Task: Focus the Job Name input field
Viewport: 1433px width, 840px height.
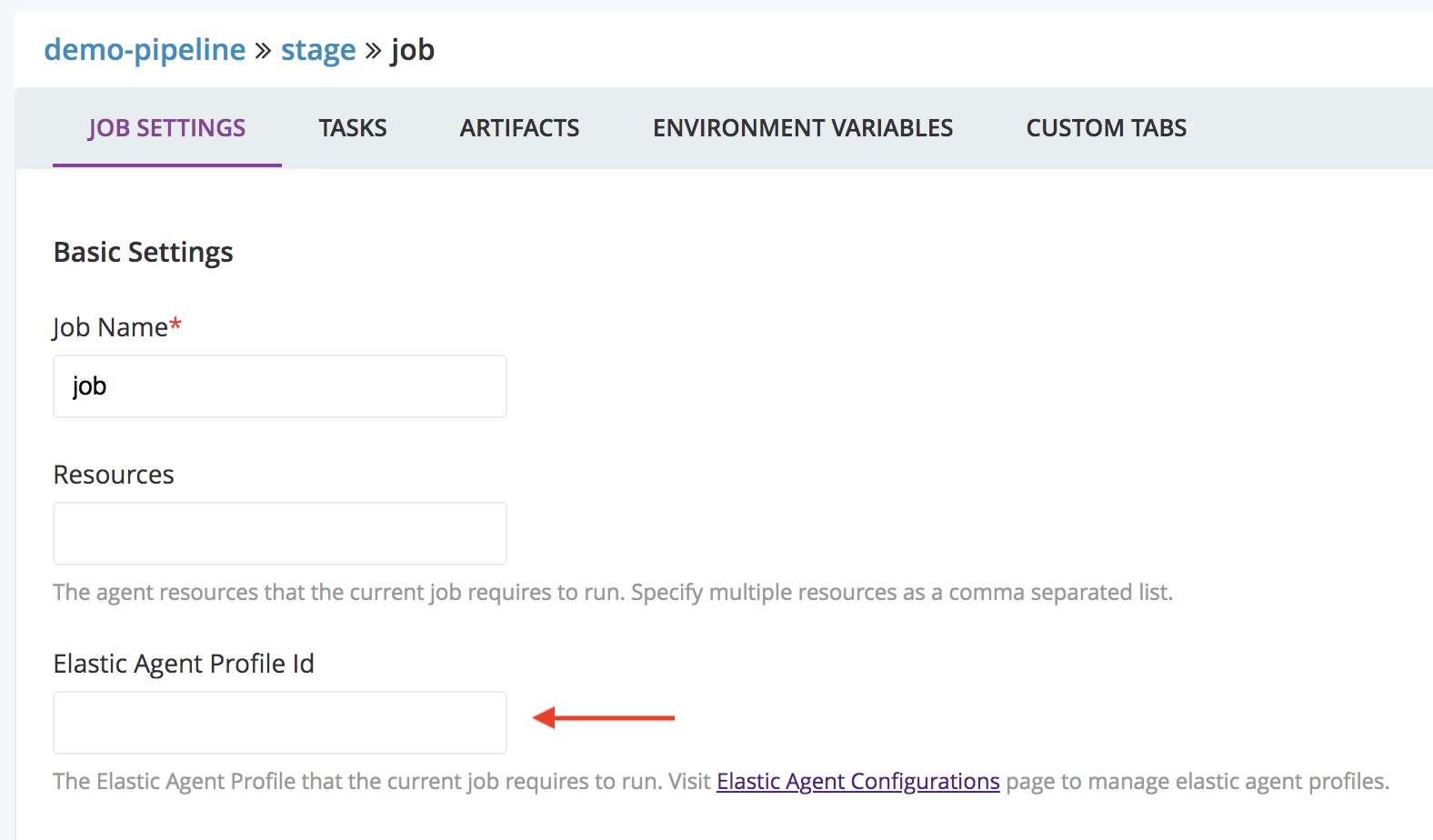Action: pyautogui.click(x=280, y=386)
